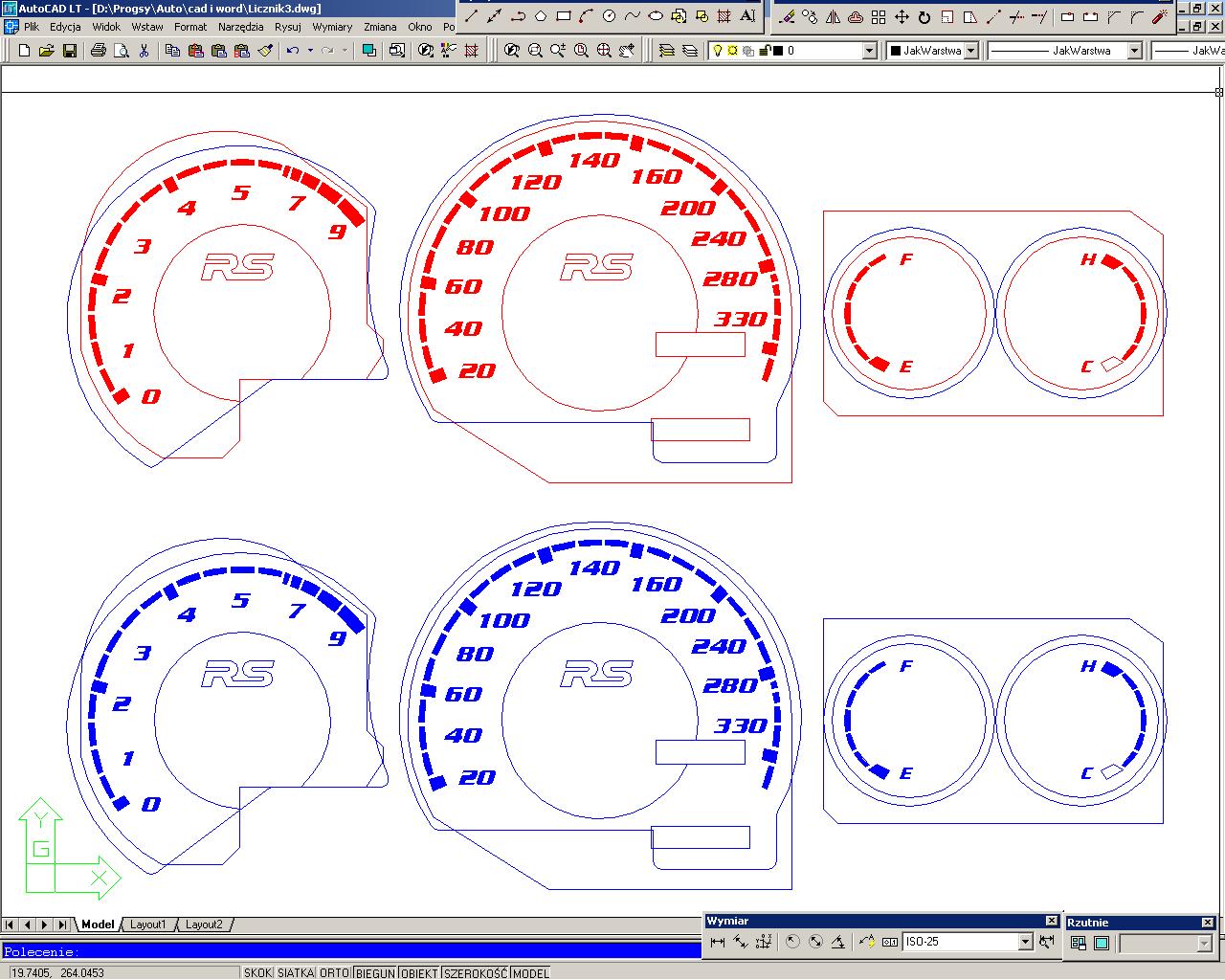Select the Model tab
The width and height of the screenshot is (1225, 980).
(x=98, y=924)
